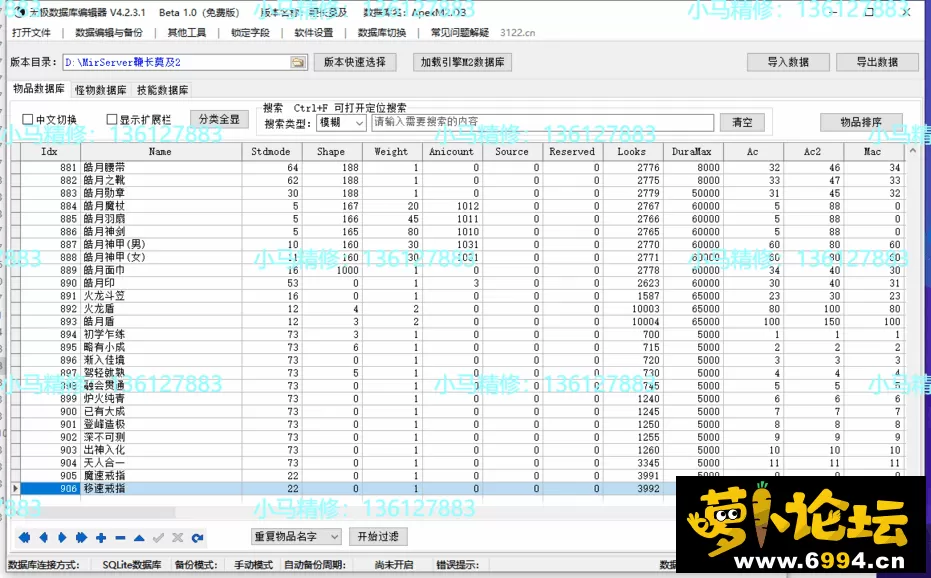The width and height of the screenshot is (931, 578).
Task: Click the name cell 移速戒指
Action: tap(161, 489)
